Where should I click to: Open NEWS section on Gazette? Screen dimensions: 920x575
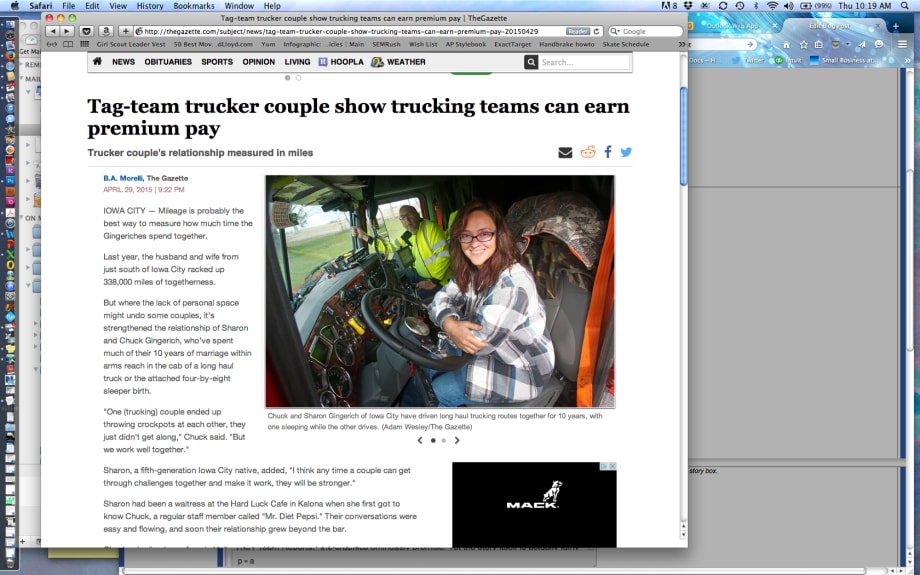point(123,62)
